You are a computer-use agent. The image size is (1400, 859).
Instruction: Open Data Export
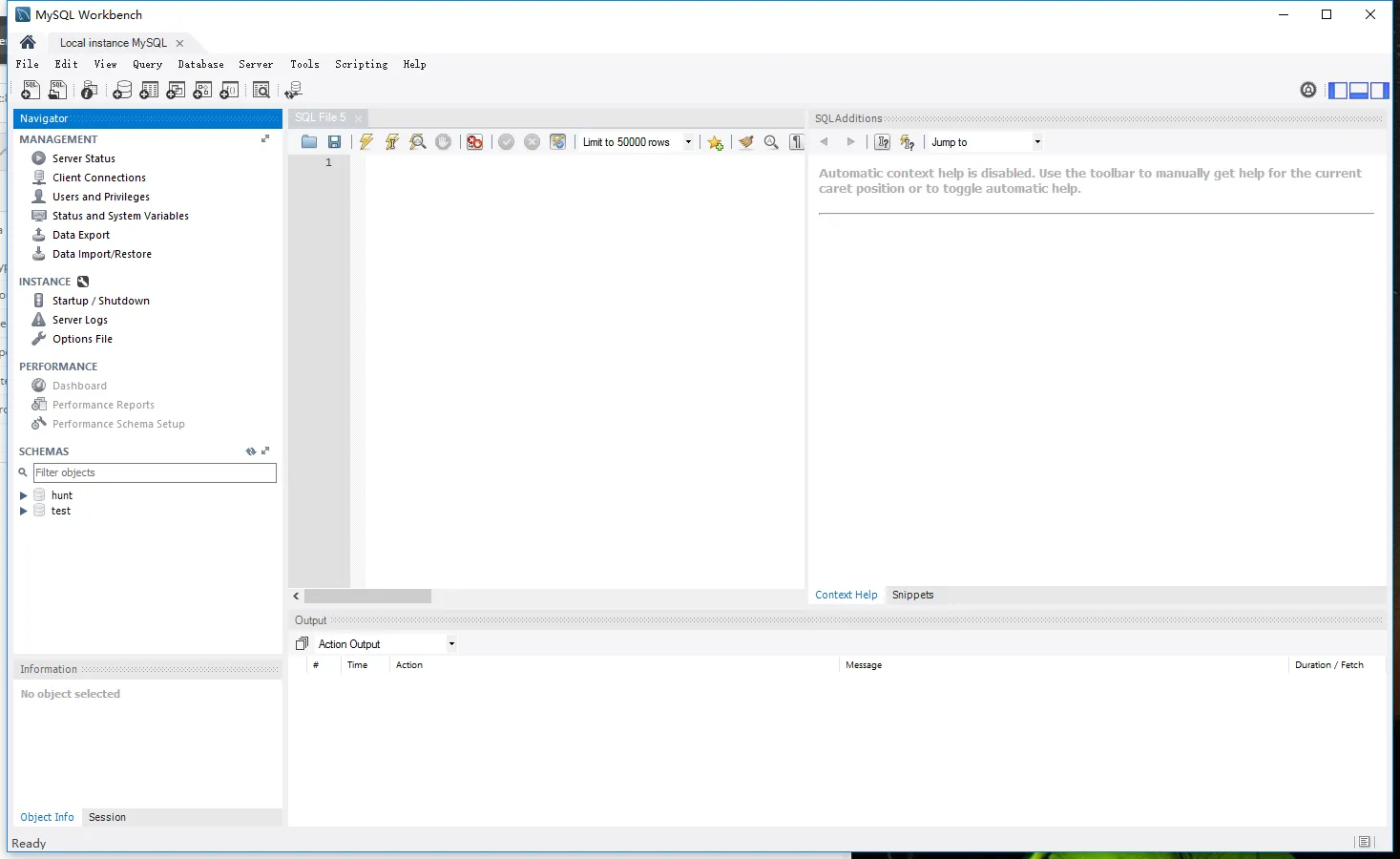[81, 235]
